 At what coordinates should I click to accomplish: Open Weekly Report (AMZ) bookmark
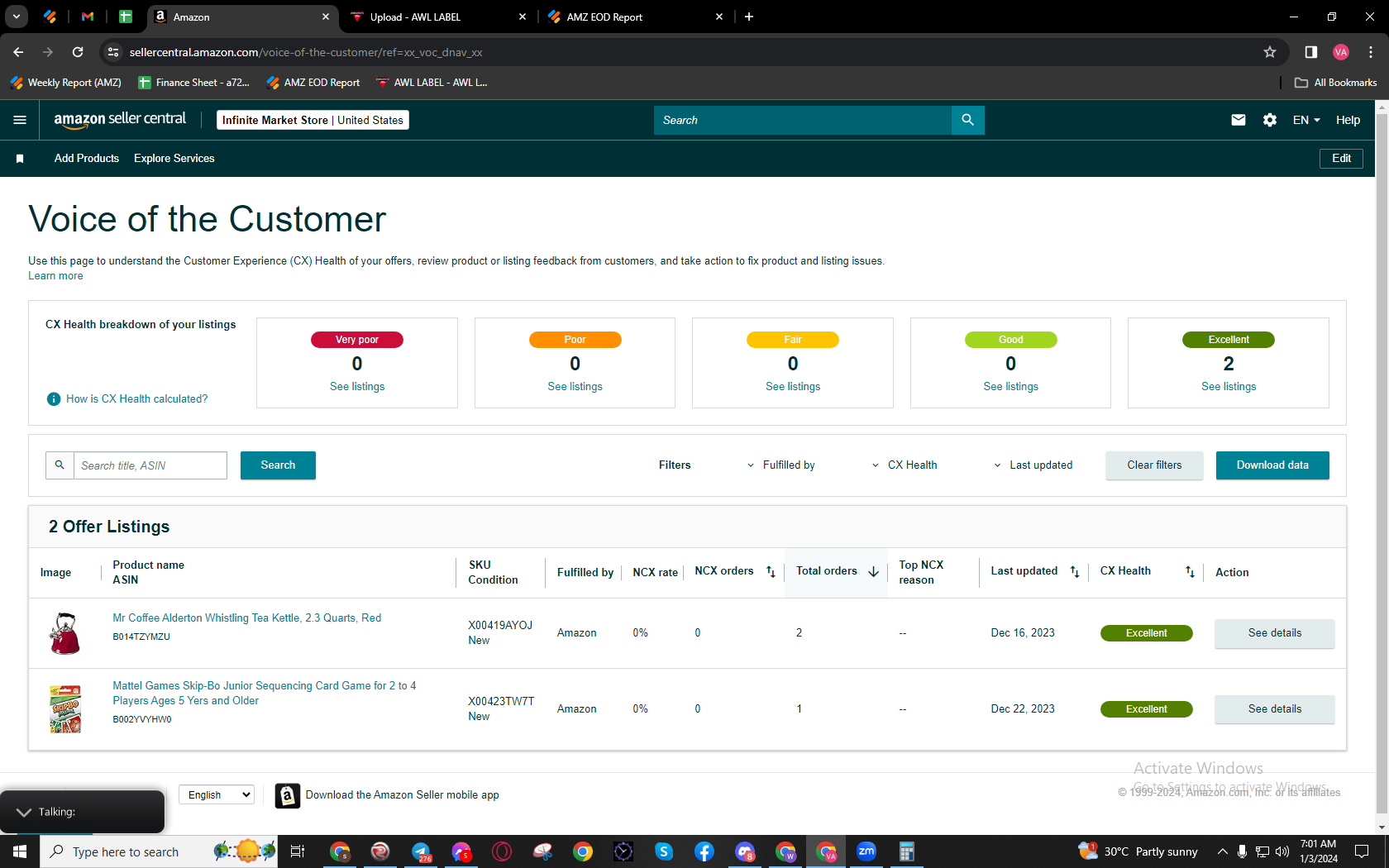click(x=66, y=83)
